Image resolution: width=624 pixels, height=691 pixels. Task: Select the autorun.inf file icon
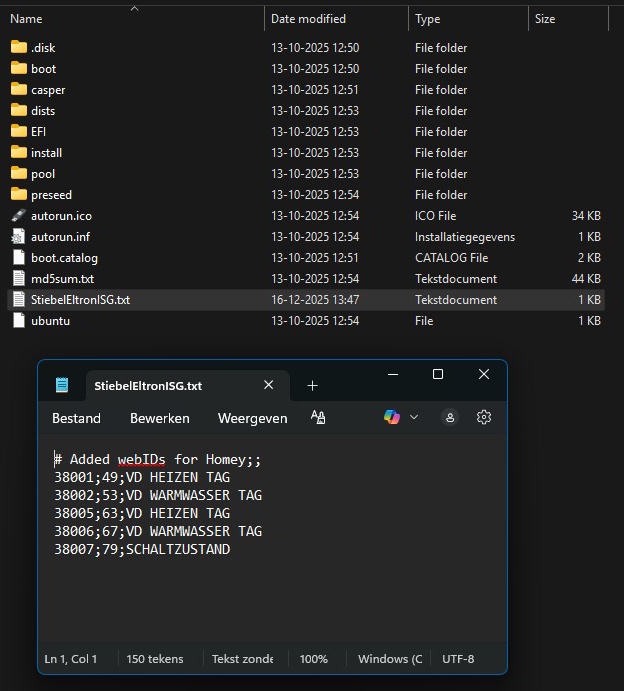coord(19,237)
